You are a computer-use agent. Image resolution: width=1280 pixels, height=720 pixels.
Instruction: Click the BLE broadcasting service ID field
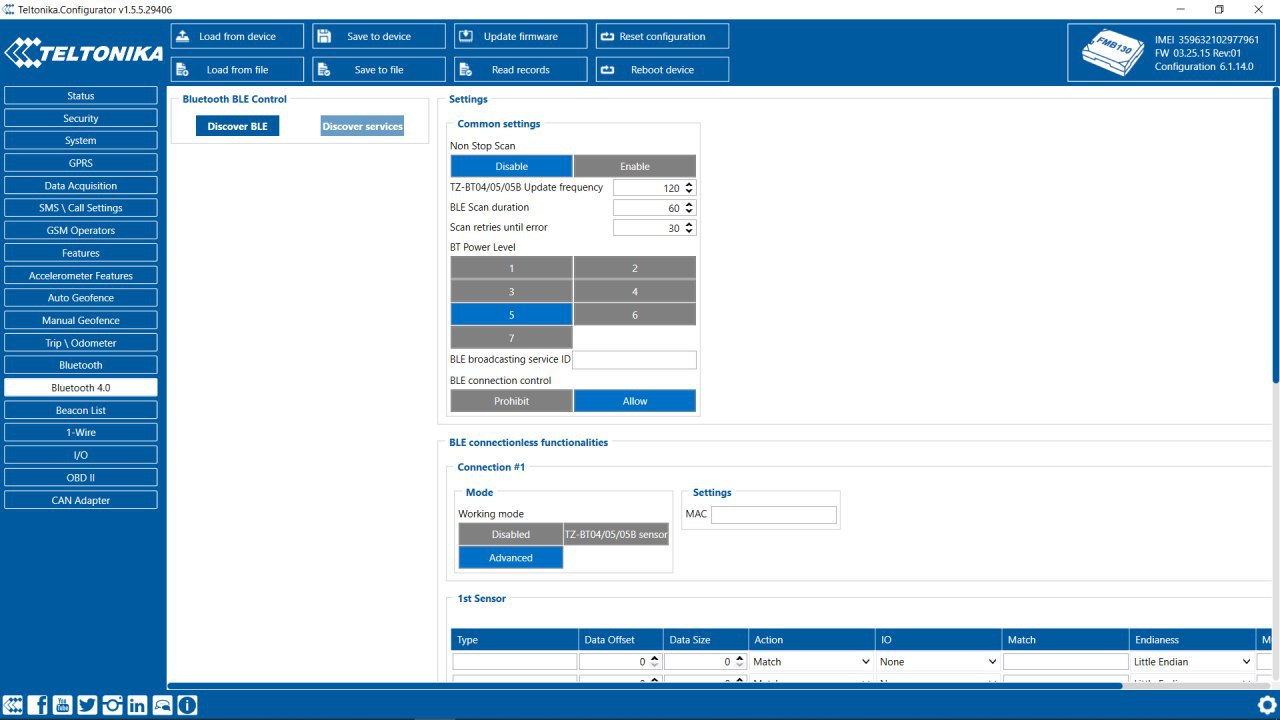point(635,360)
